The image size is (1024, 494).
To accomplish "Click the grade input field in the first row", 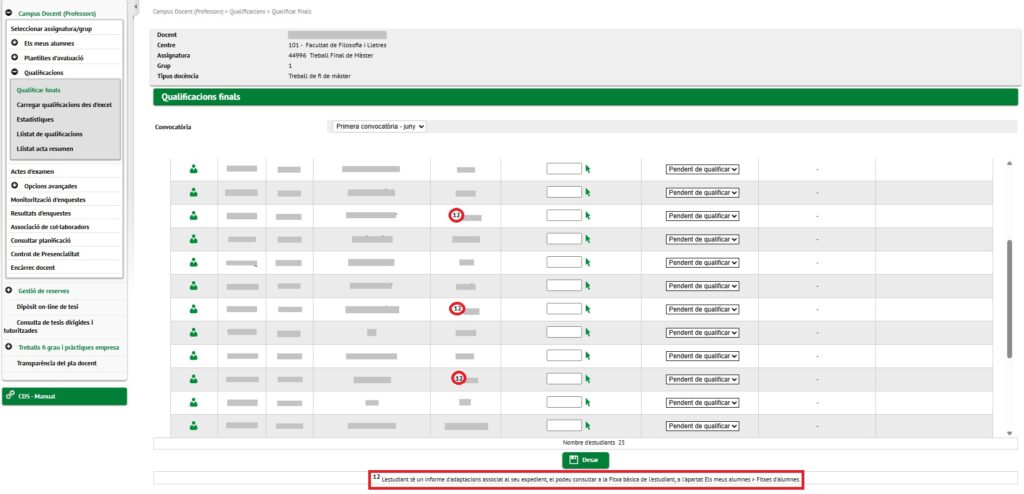I will pos(564,169).
